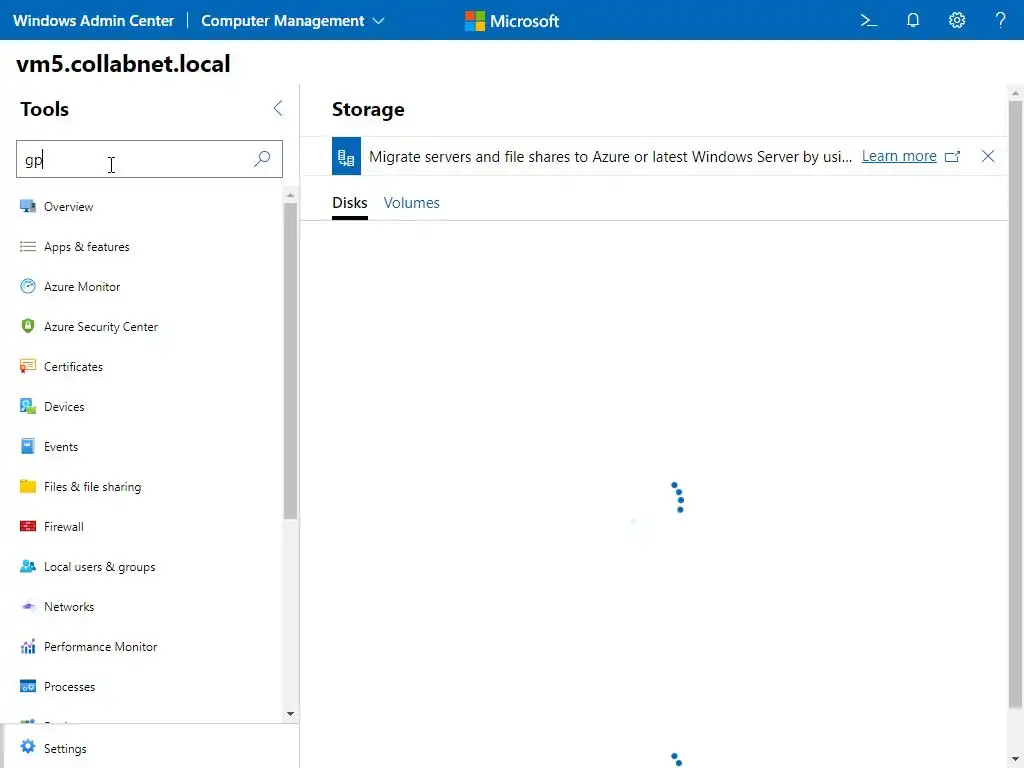Click the Files & file sharing folder icon
This screenshot has width=1024, height=768.
tap(28, 487)
